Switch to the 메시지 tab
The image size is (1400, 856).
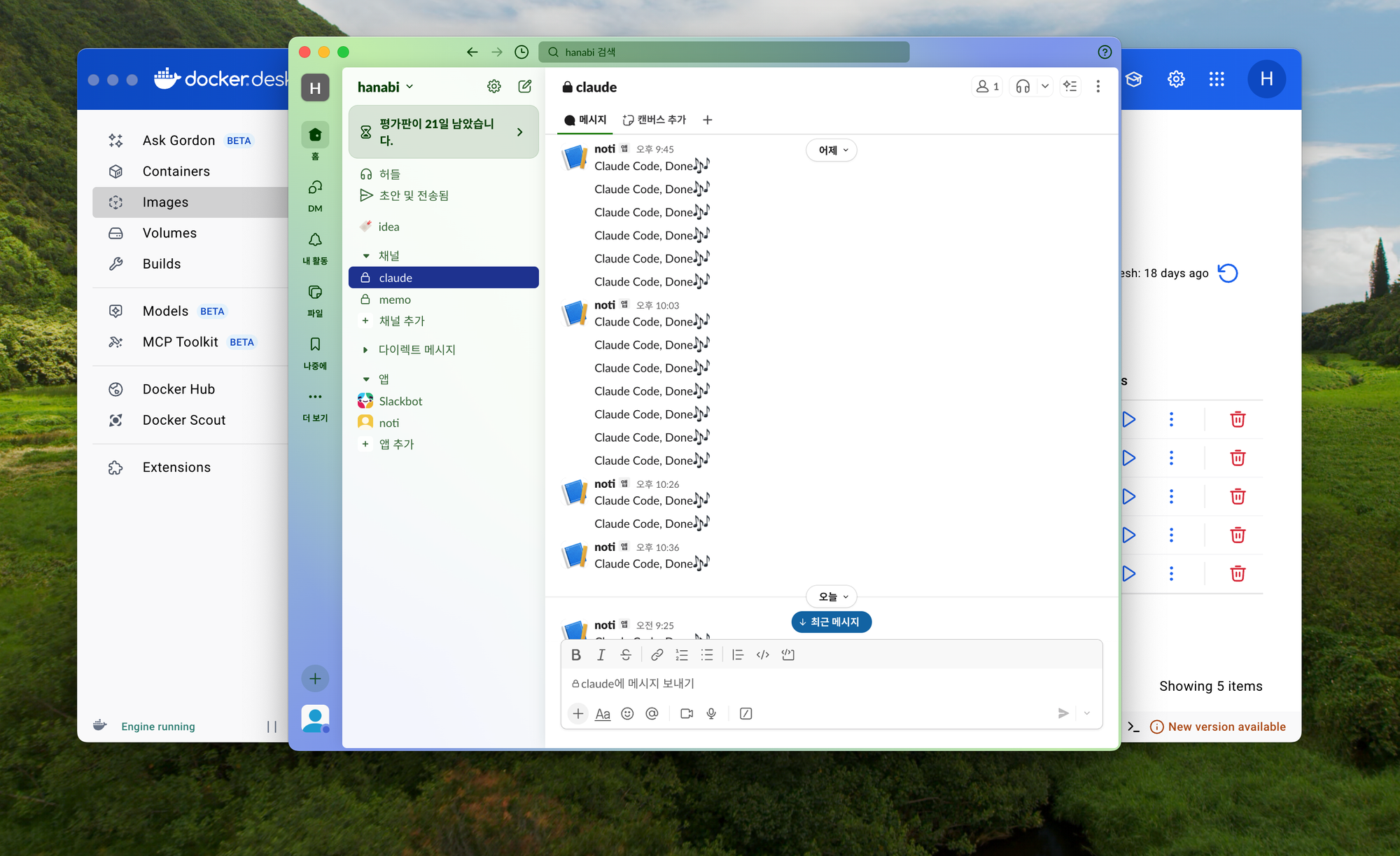pos(585,120)
